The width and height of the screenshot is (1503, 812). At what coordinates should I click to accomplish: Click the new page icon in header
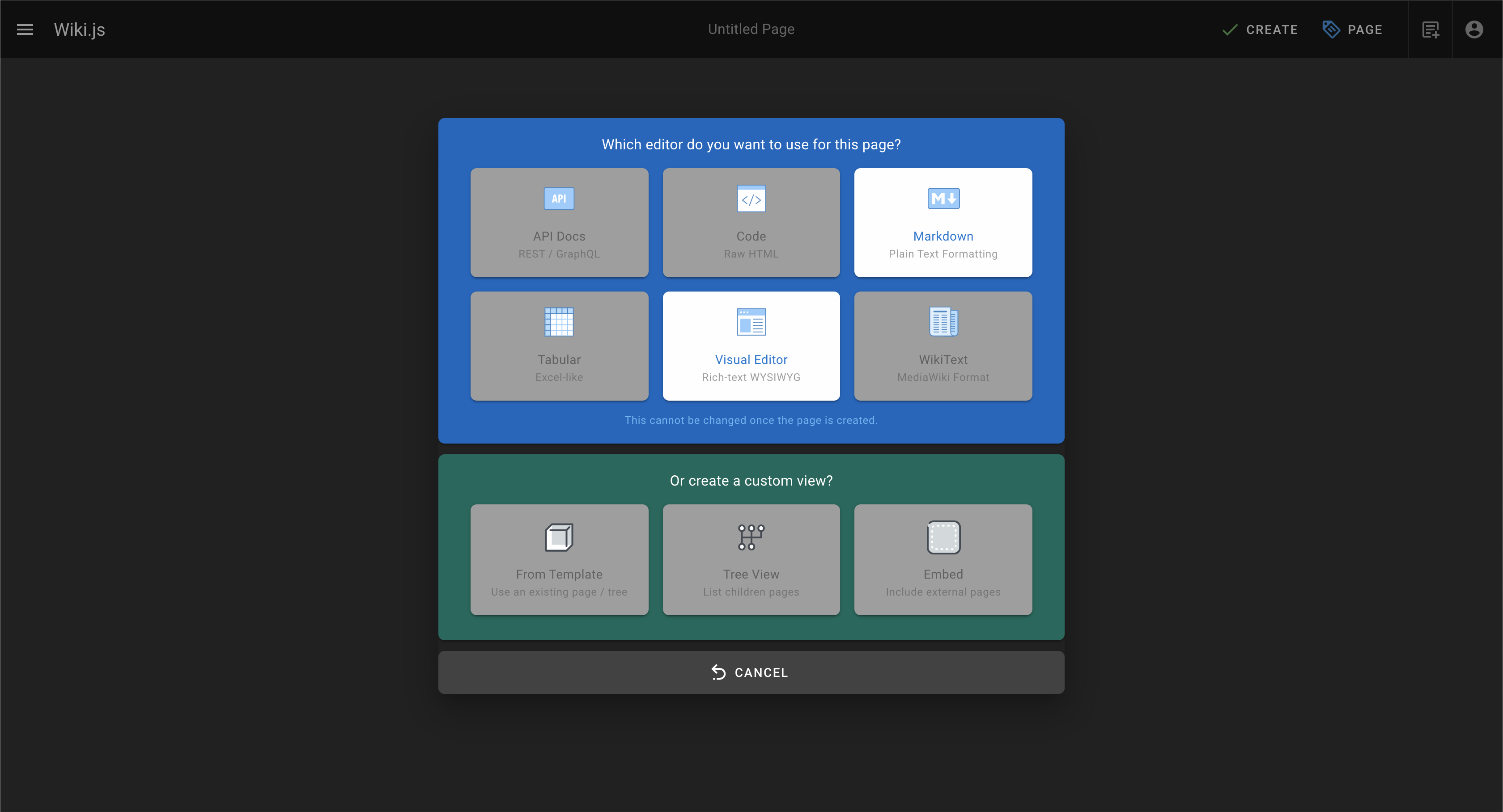pyautogui.click(x=1430, y=29)
